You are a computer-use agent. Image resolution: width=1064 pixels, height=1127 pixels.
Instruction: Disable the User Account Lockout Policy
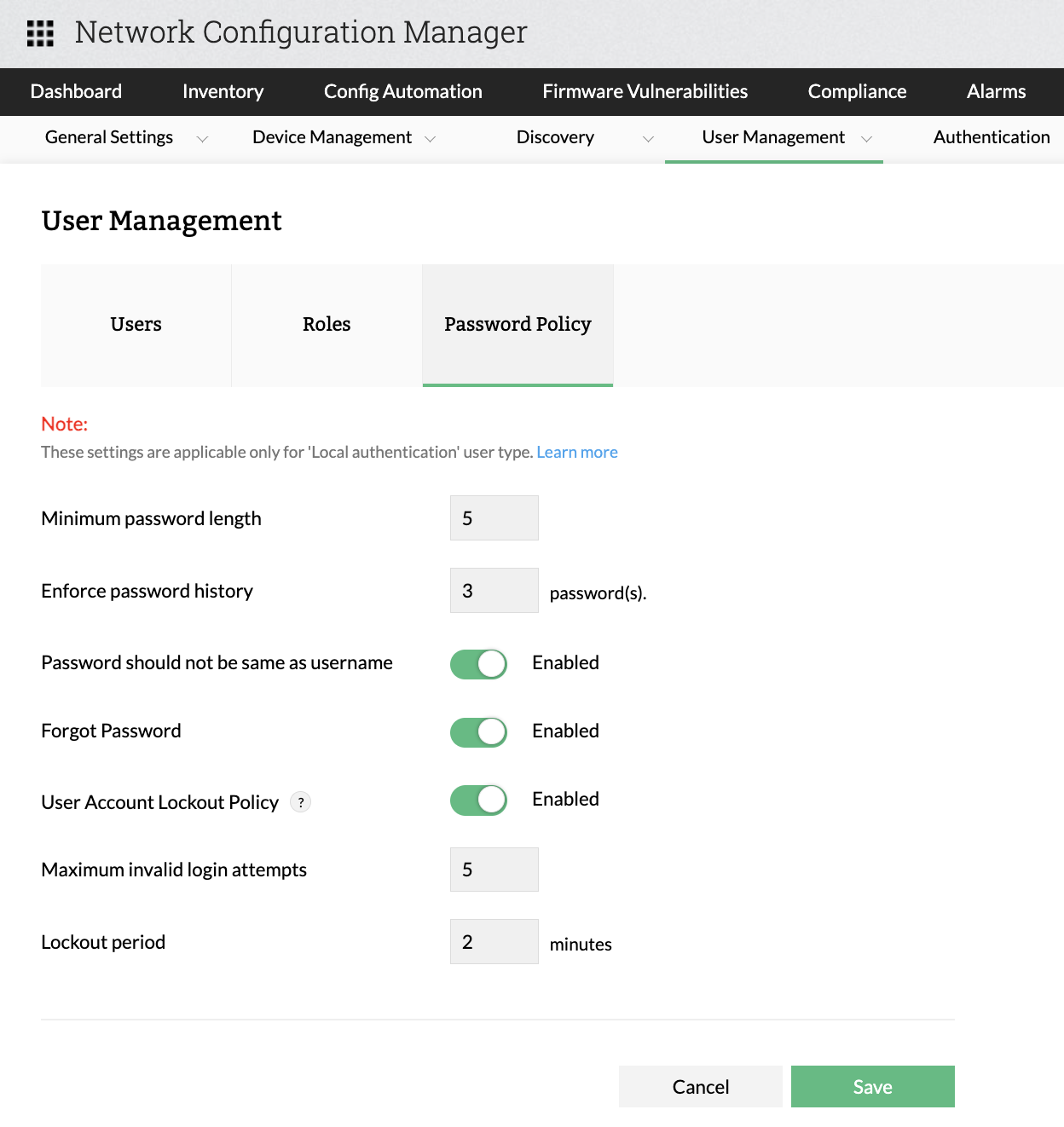(478, 800)
